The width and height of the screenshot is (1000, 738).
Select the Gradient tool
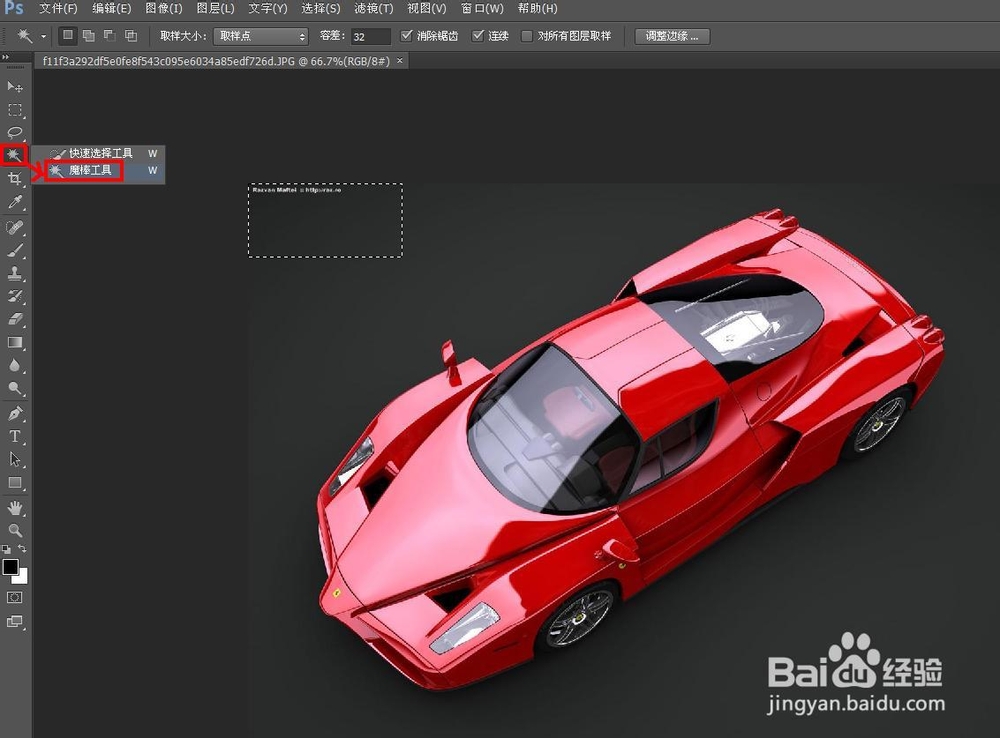15,343
